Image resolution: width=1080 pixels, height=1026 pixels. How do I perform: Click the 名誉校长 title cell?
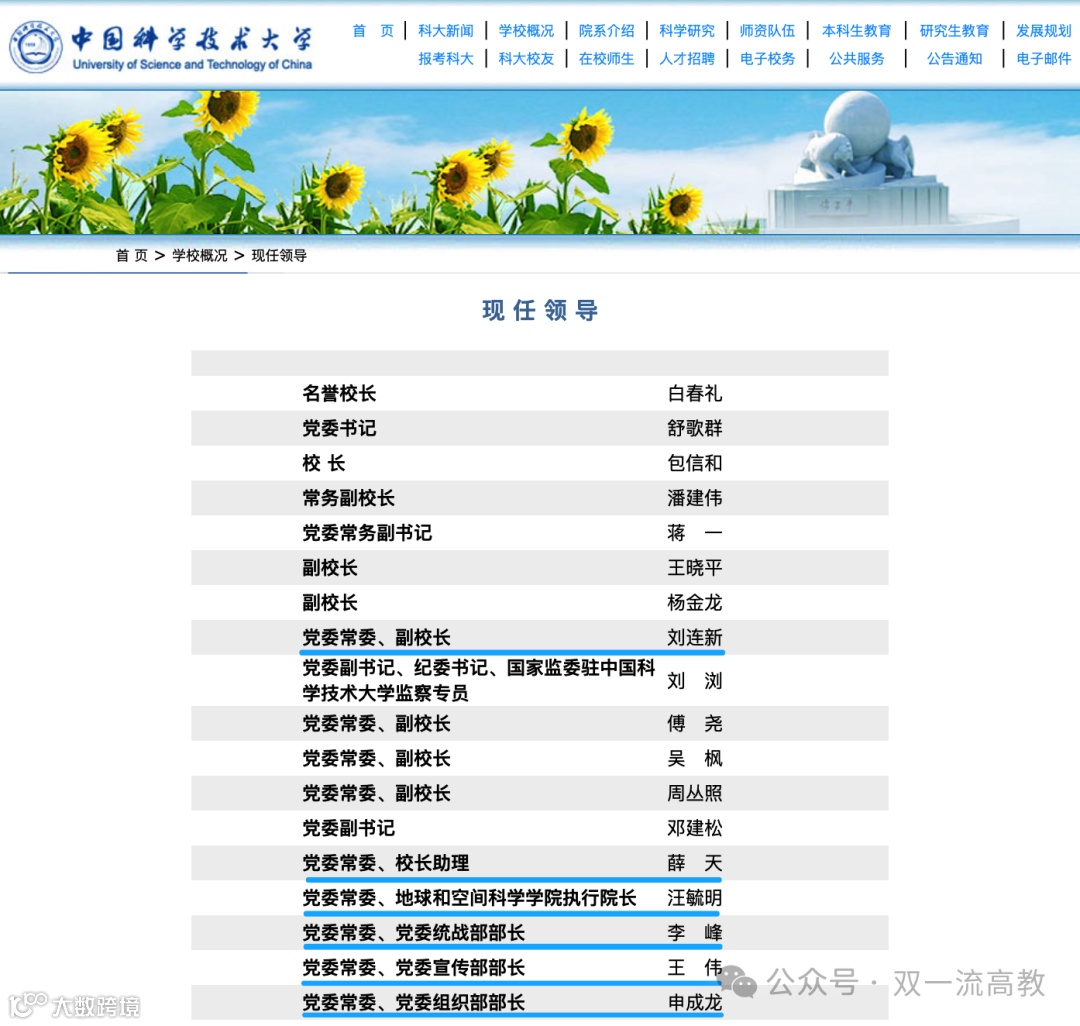click(x=339, y=393)
